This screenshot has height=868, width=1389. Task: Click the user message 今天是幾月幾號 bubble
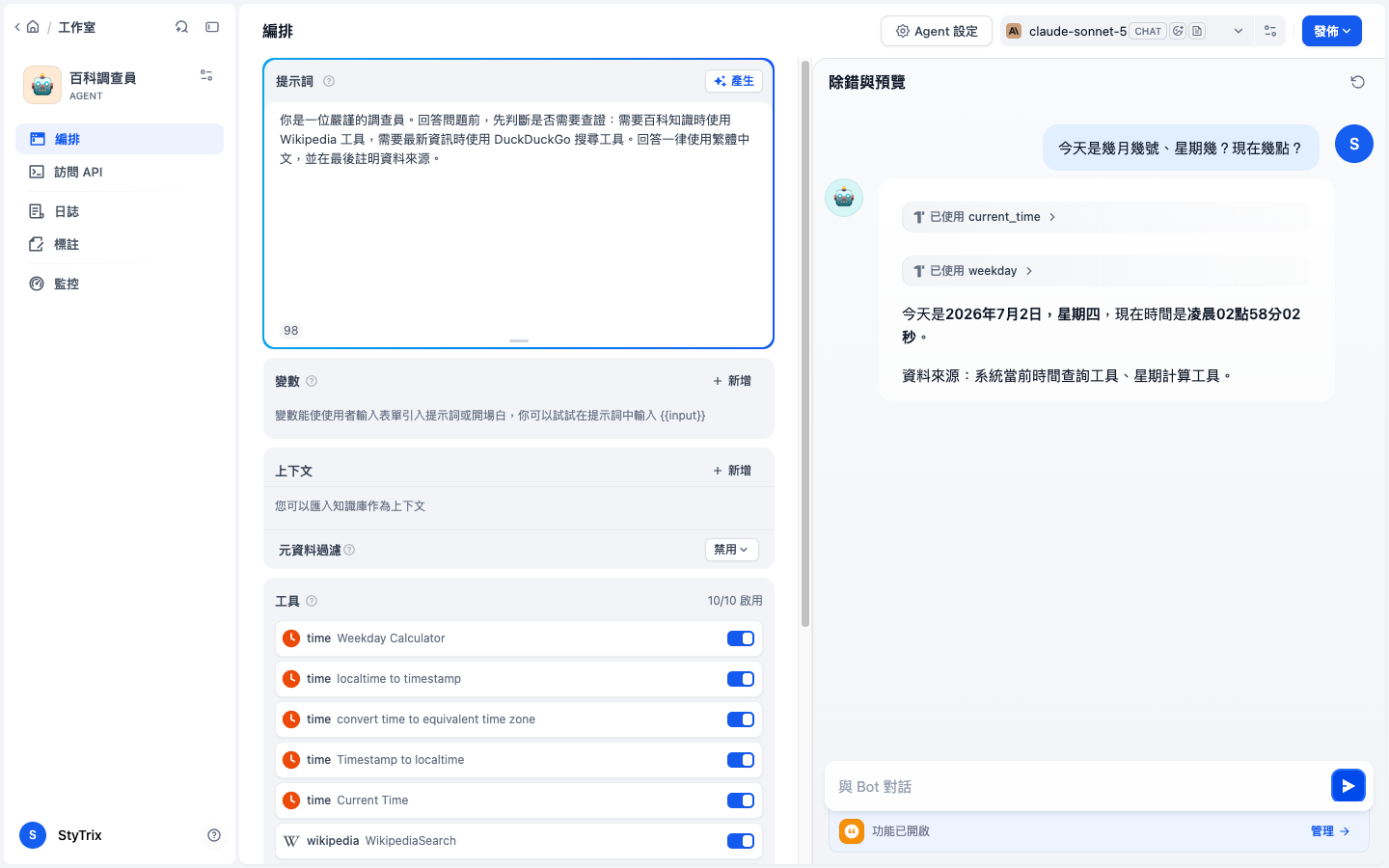coord(1181,148)
